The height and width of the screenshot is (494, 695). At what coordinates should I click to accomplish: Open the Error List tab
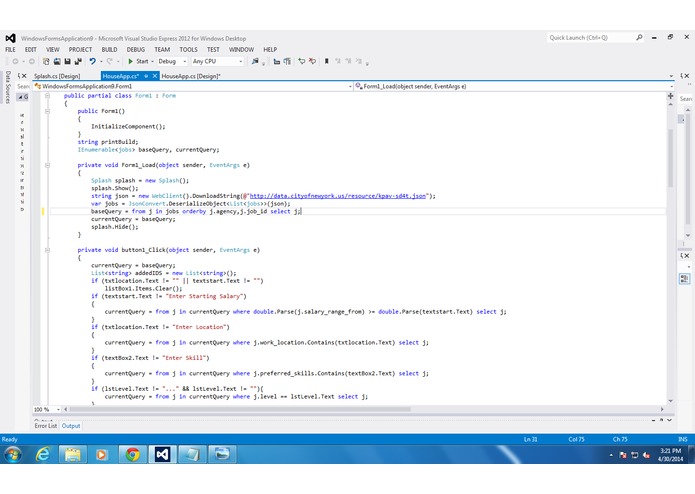coord(46,426)
